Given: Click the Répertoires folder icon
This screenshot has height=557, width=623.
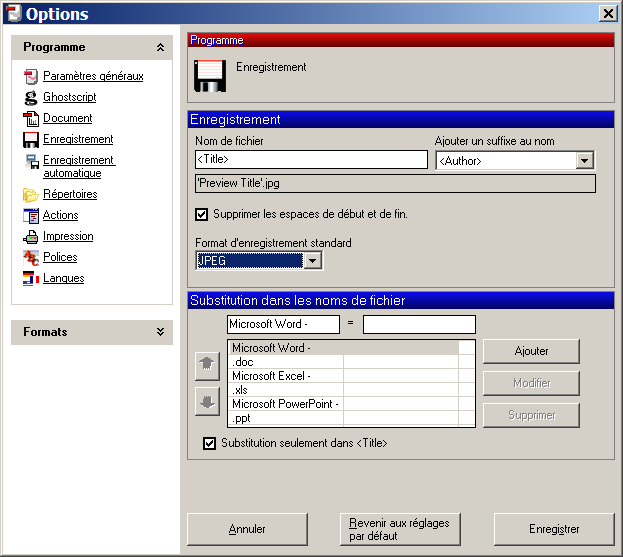Looking at the screenshot, I should click(x=31, y=195).
